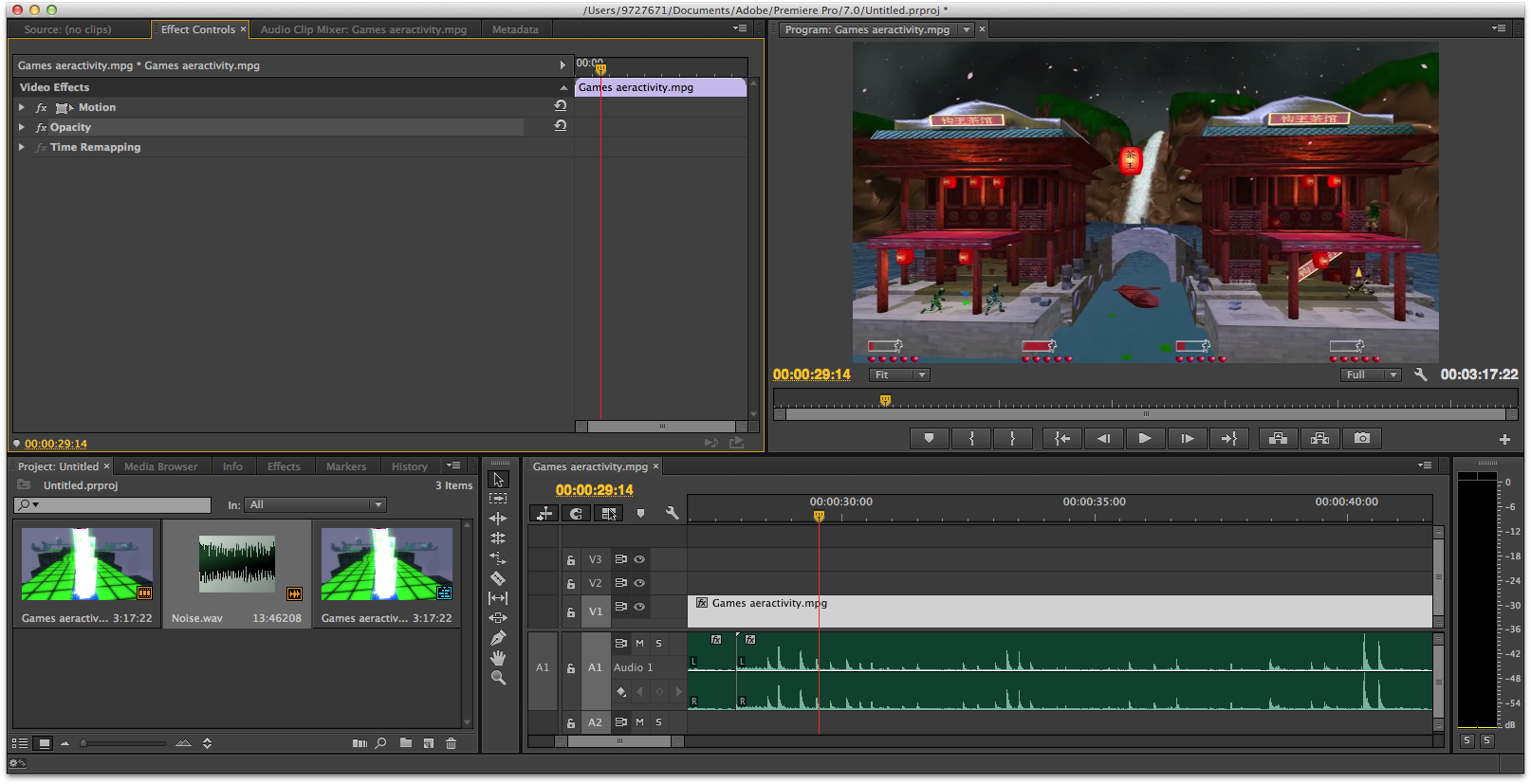
Task: Open Program monitor settings wrench
Action: [1420, 374]
